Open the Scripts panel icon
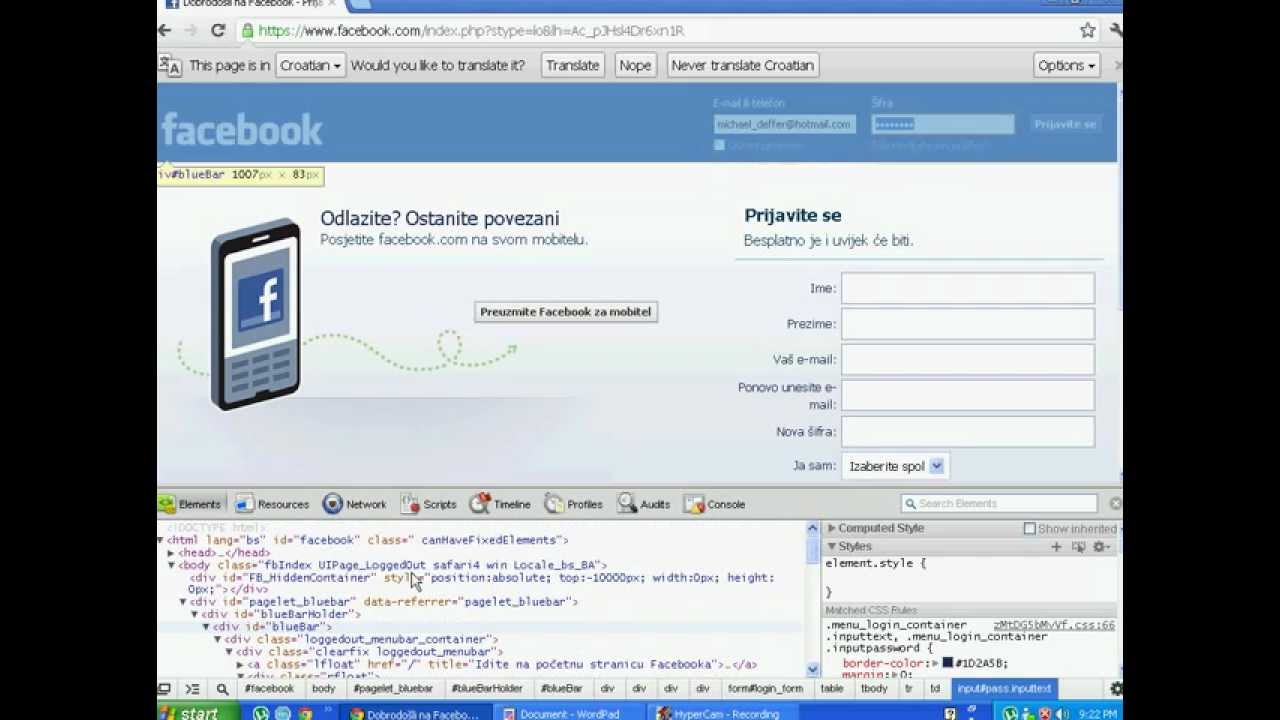The image size is (1280, 720). (x=409, y=504)
